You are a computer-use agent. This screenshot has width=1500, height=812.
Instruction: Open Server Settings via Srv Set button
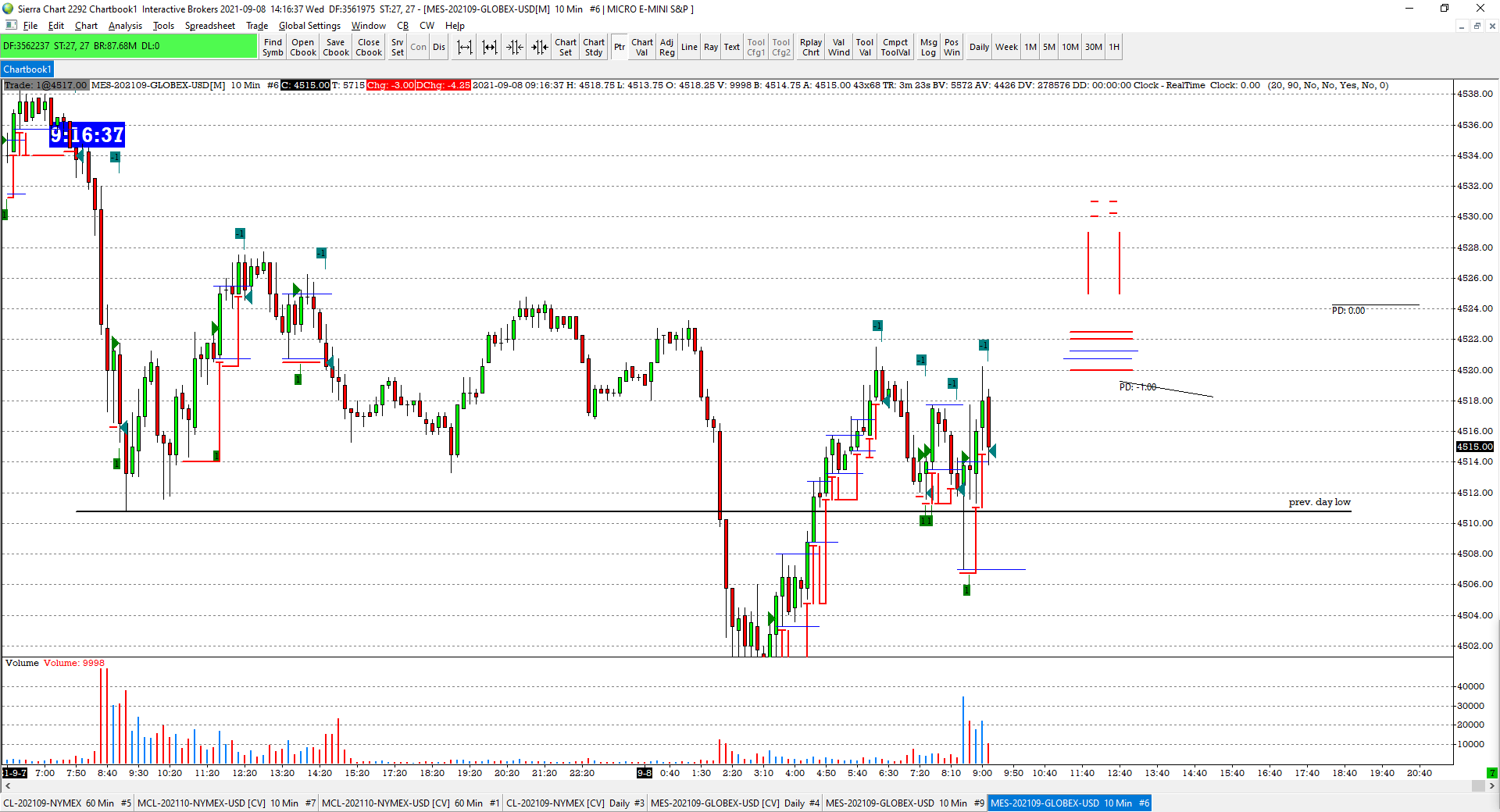398,47
